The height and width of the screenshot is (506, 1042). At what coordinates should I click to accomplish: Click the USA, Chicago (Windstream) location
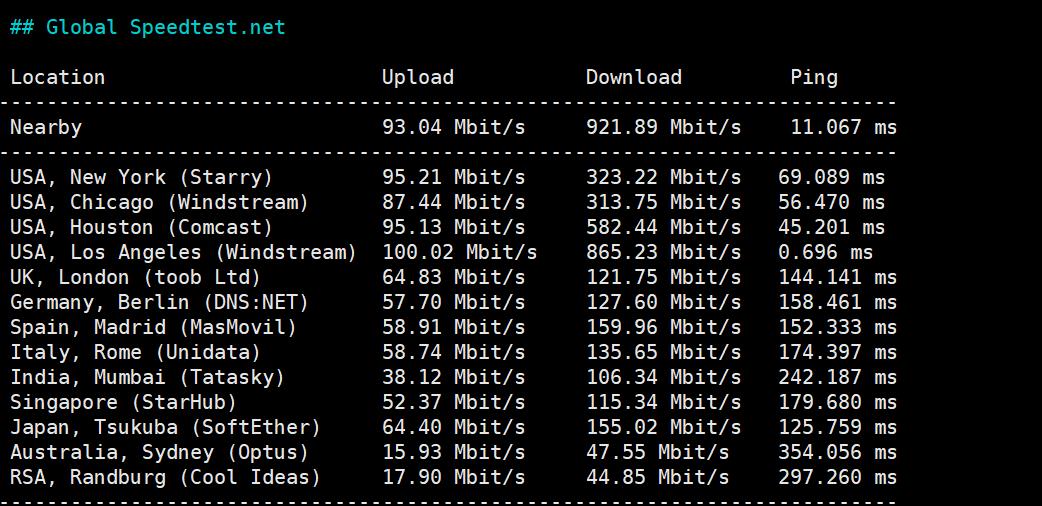point(159,202)
